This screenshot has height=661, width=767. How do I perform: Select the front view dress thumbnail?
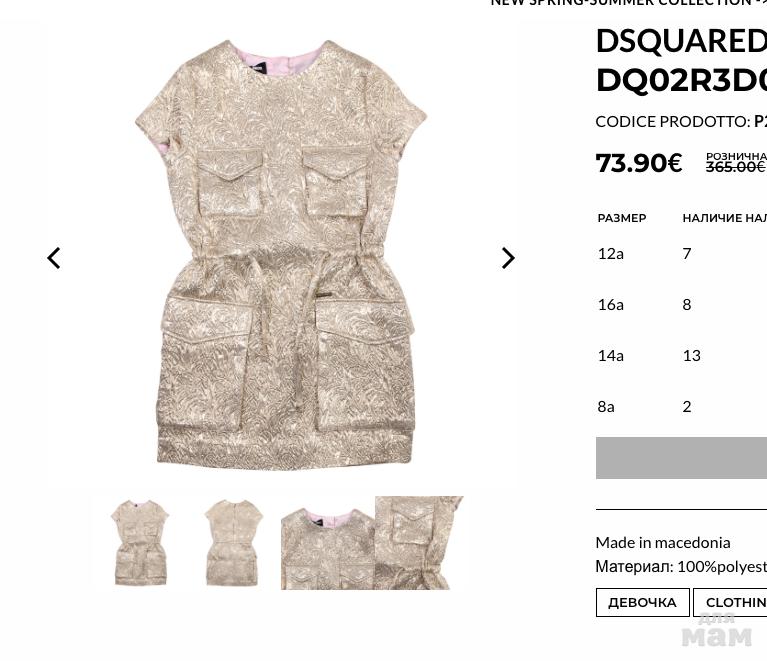pyautogui.click(x=140, y=542)
